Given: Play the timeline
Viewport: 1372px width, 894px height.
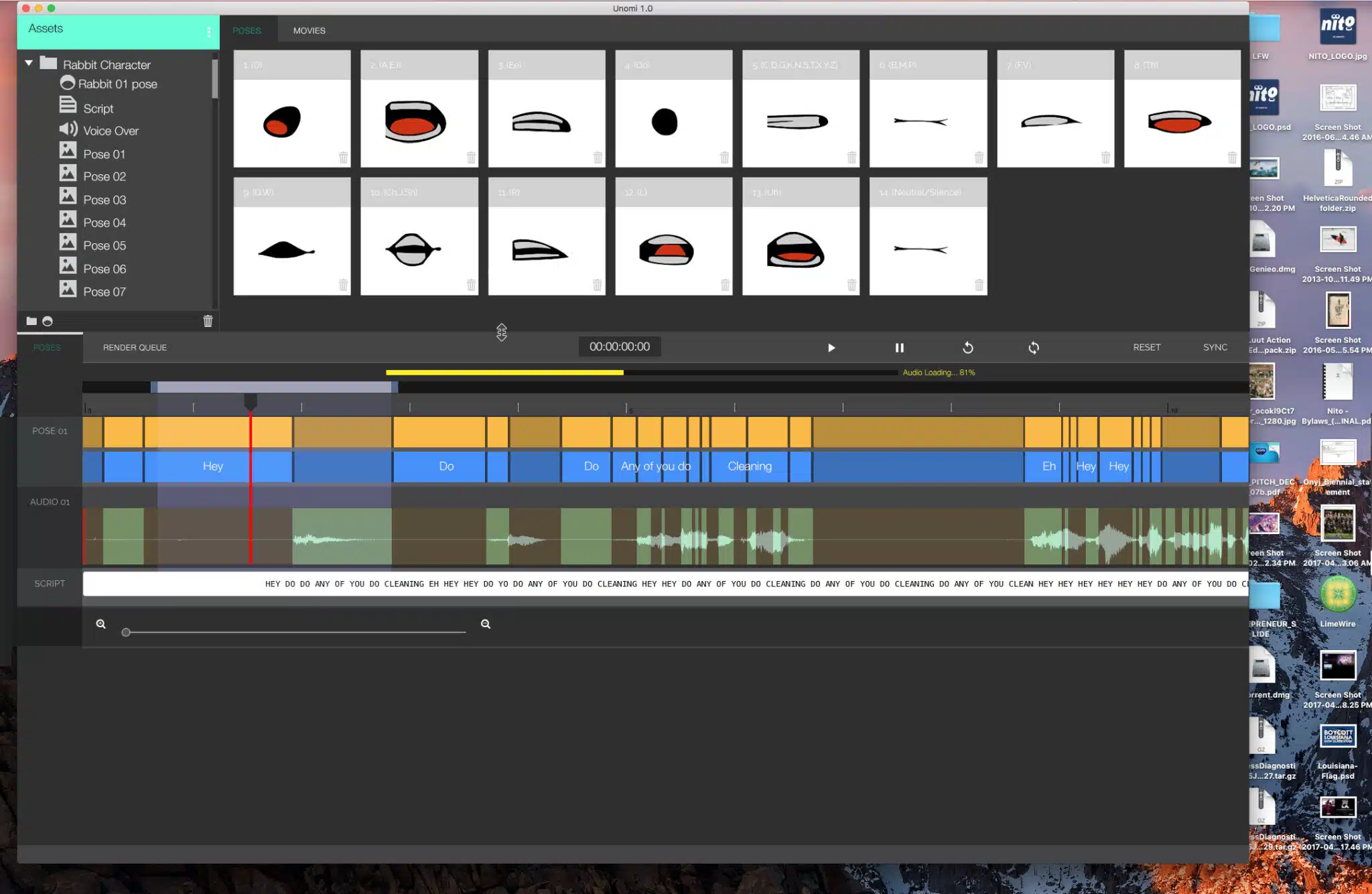Looking at the screenshot, I should [831, 348].
